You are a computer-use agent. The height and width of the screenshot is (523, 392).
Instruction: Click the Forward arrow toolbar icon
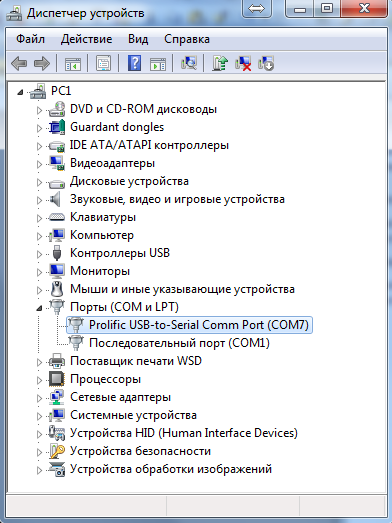[42, 63]
